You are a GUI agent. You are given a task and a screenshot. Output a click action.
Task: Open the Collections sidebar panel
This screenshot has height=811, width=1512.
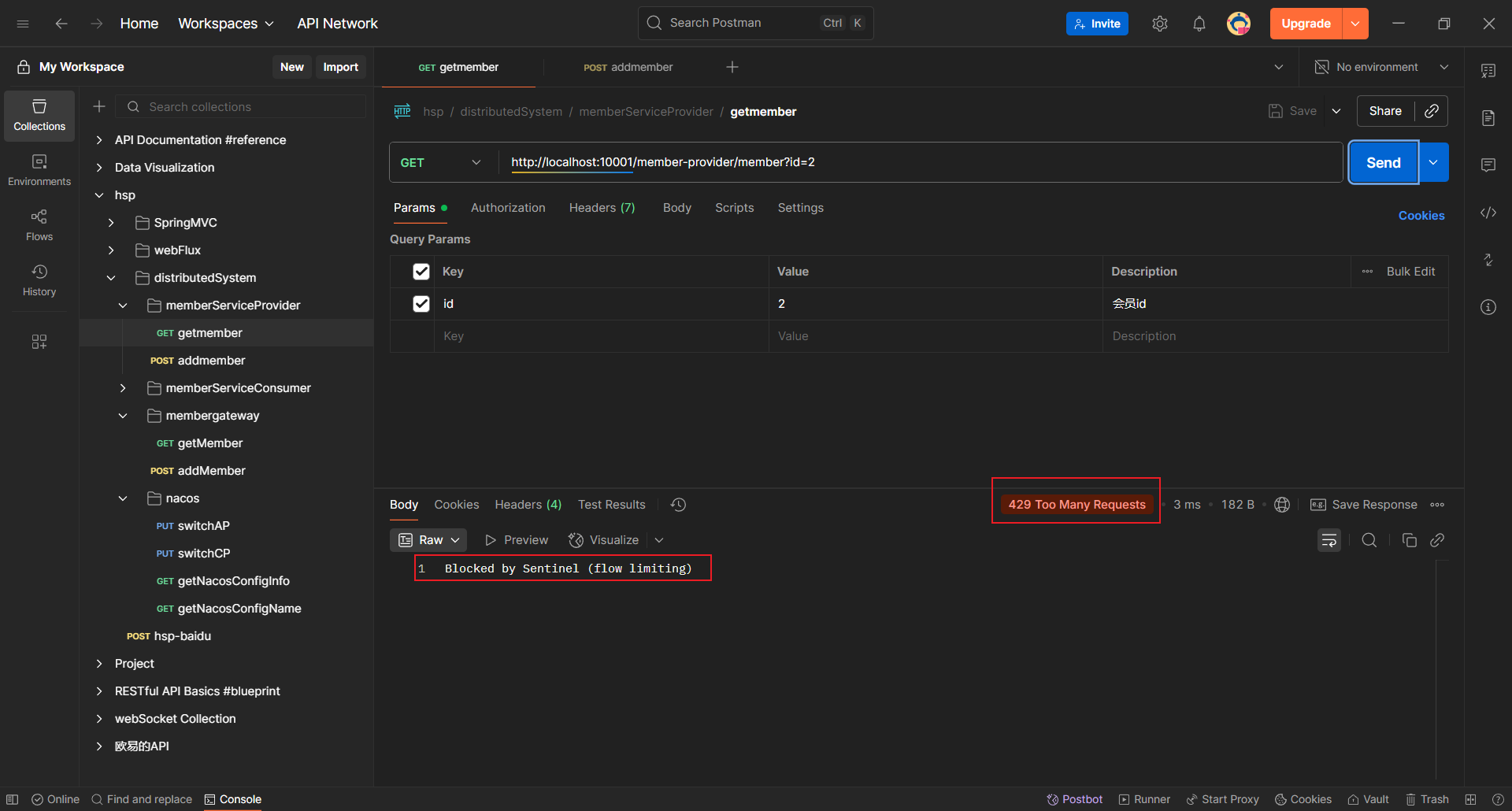pos(39,115)
